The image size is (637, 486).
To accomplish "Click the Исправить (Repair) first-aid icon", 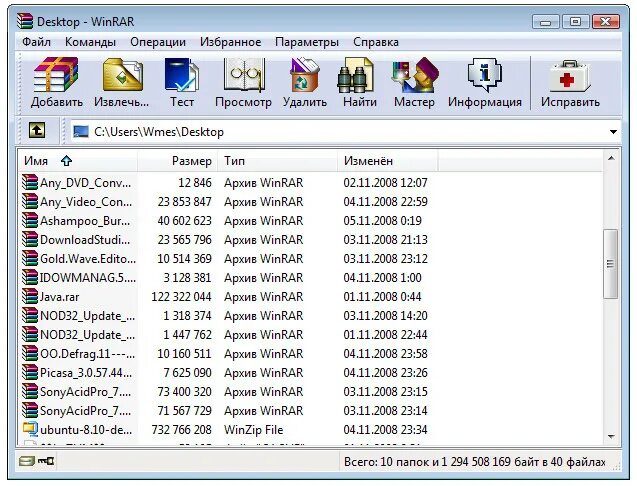I will [x=570, y=76].
